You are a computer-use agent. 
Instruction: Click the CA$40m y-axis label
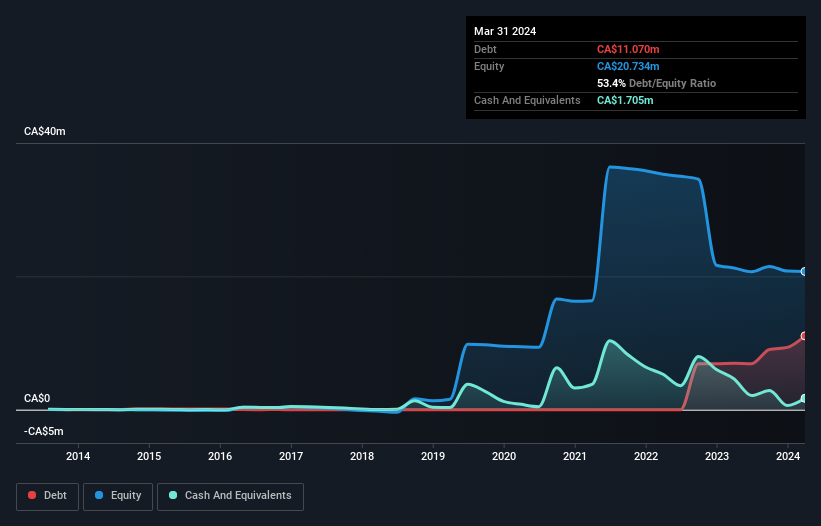45,131
